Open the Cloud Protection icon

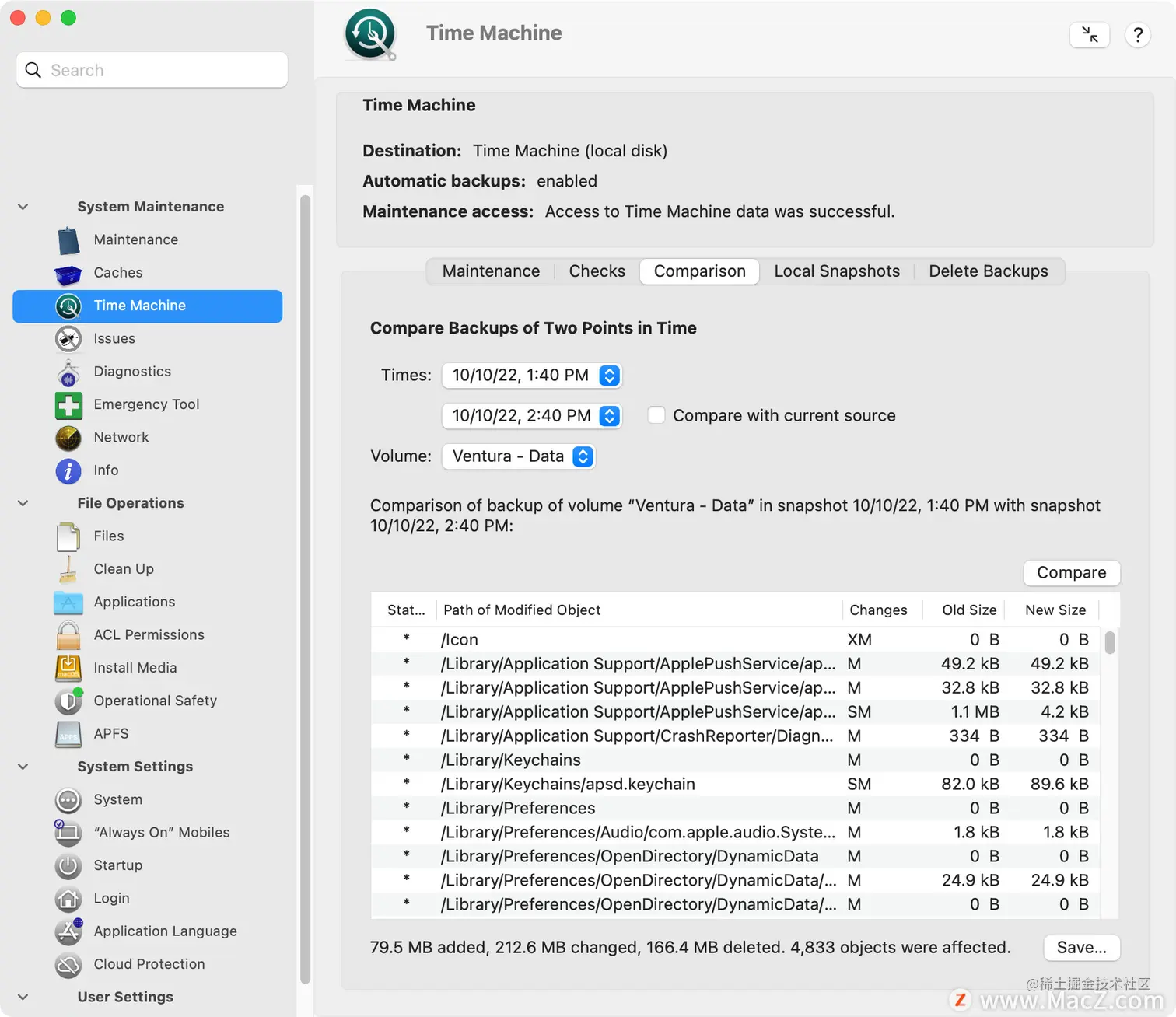click(x=68, y=965)
